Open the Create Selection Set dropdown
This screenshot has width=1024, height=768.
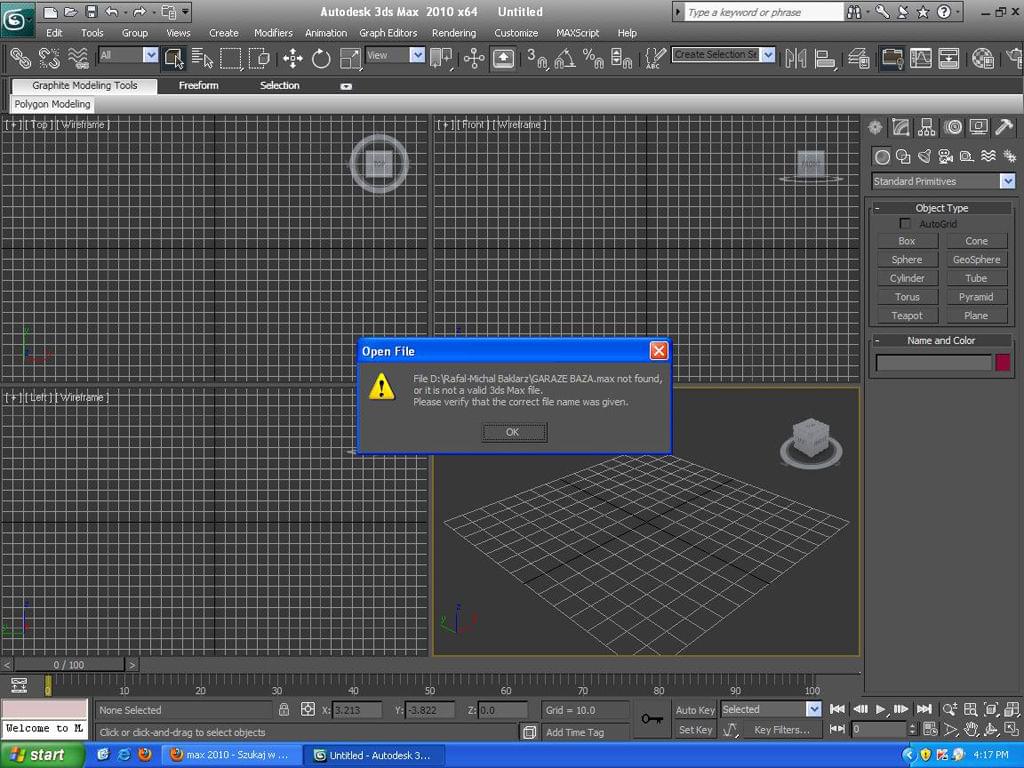pyautogui.click(x=769, y=55)
